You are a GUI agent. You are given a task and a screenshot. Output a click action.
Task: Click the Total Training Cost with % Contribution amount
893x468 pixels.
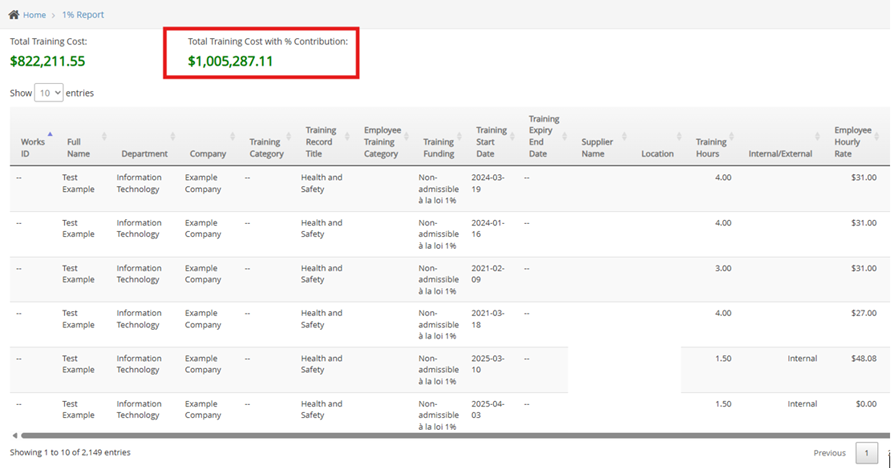click(230, 61)
